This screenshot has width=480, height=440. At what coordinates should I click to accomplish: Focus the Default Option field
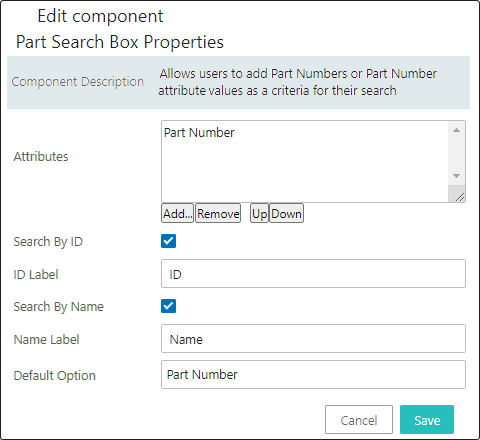[x=313, y=375]
